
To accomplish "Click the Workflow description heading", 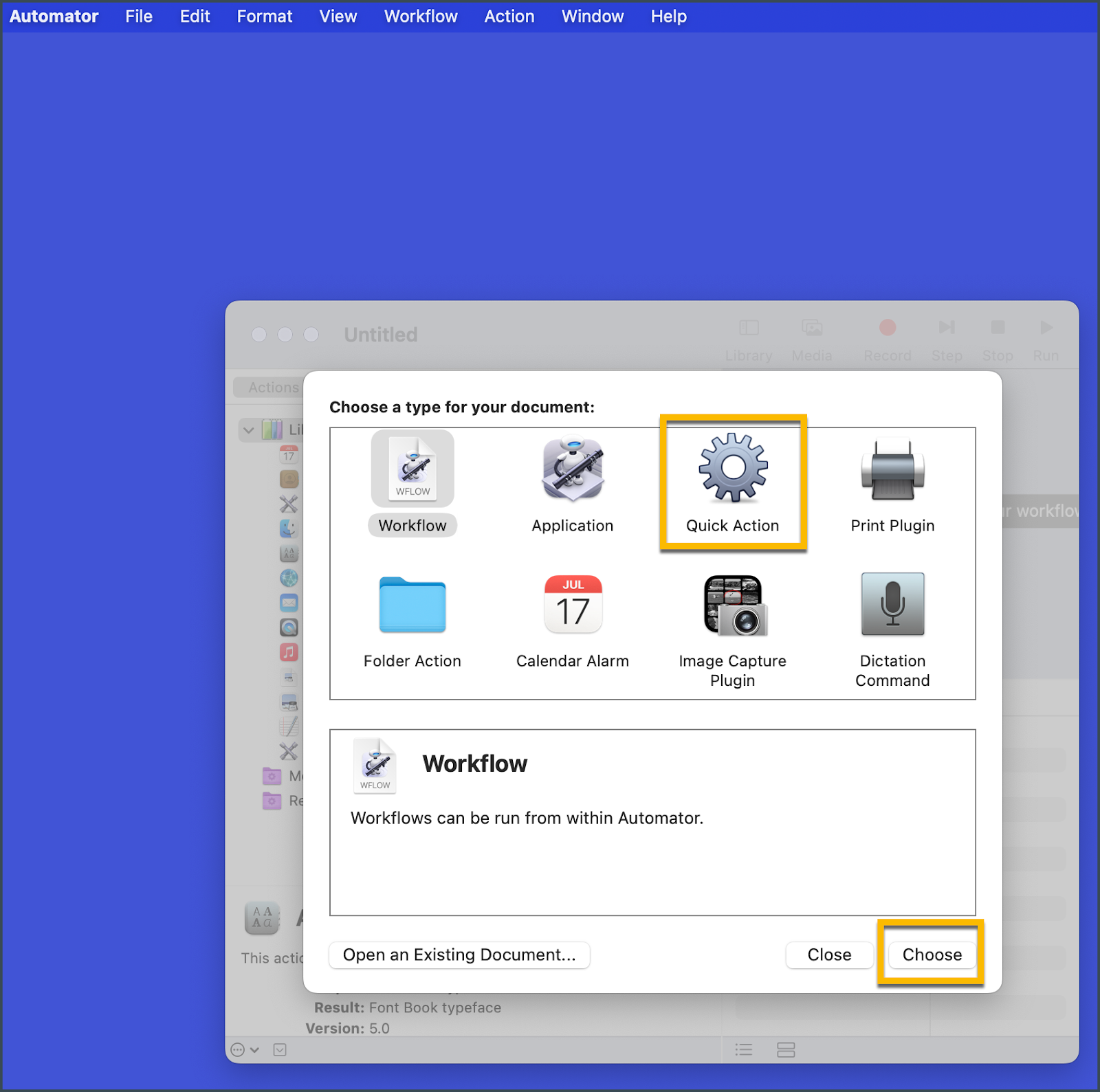I will point(475,764).
